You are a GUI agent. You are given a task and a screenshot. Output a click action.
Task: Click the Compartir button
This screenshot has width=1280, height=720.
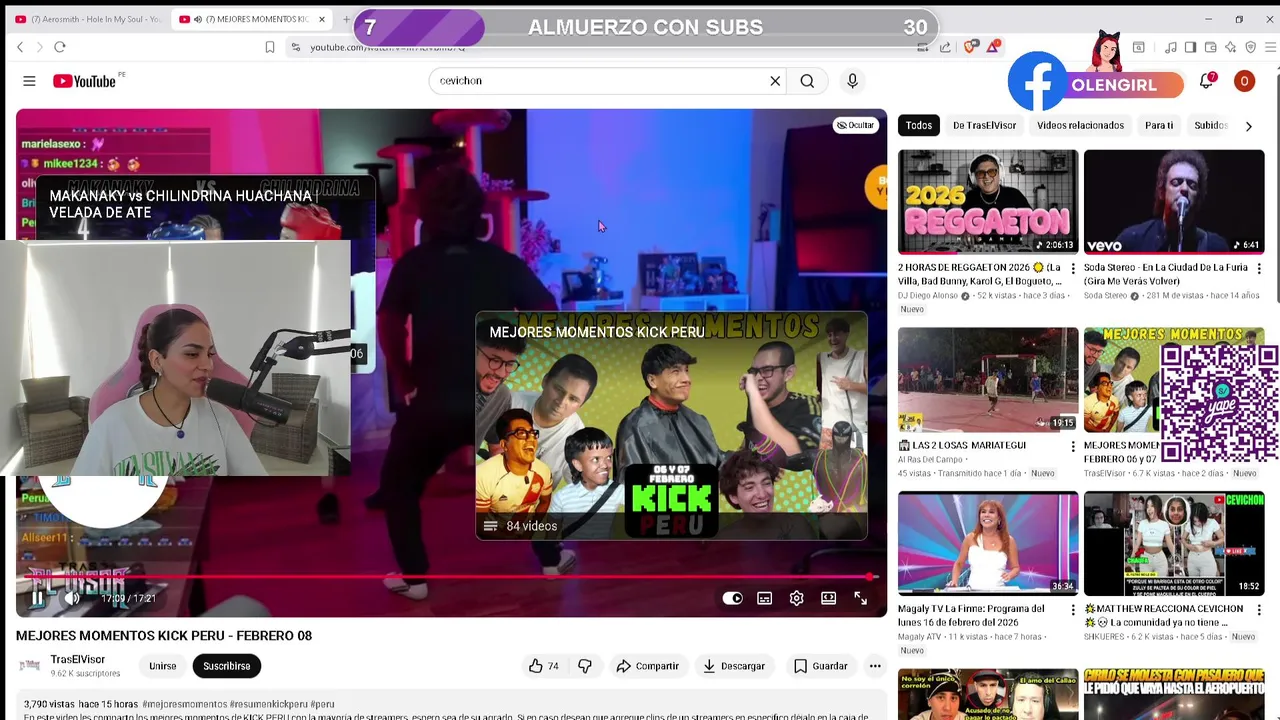pos(647,666)
